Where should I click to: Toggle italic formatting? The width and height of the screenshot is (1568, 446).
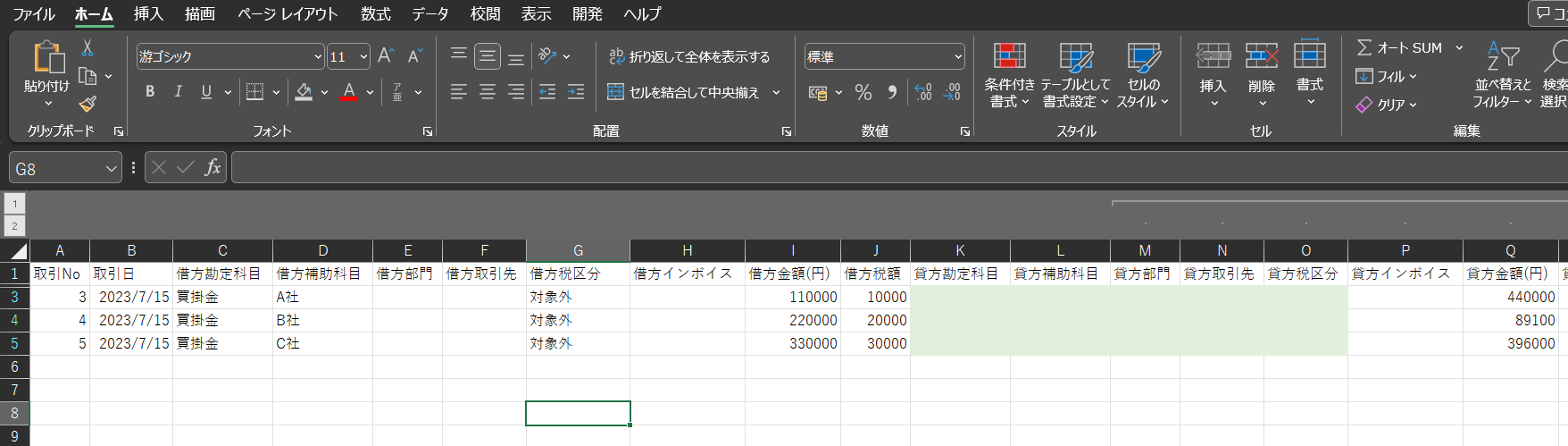click(178, 92)
